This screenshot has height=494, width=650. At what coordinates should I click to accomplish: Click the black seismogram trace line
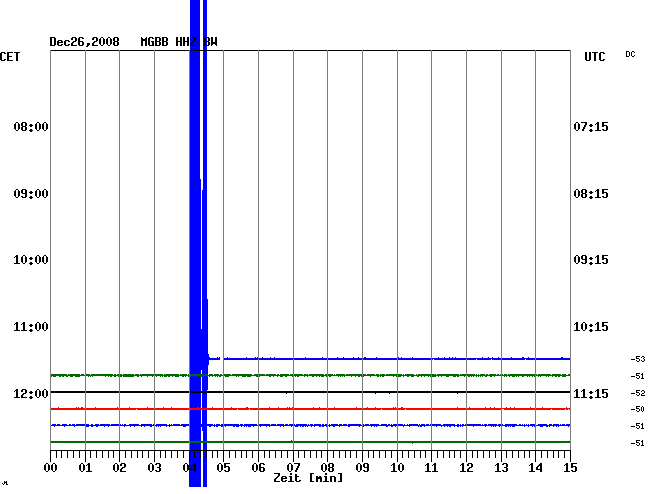pos(310,392)
